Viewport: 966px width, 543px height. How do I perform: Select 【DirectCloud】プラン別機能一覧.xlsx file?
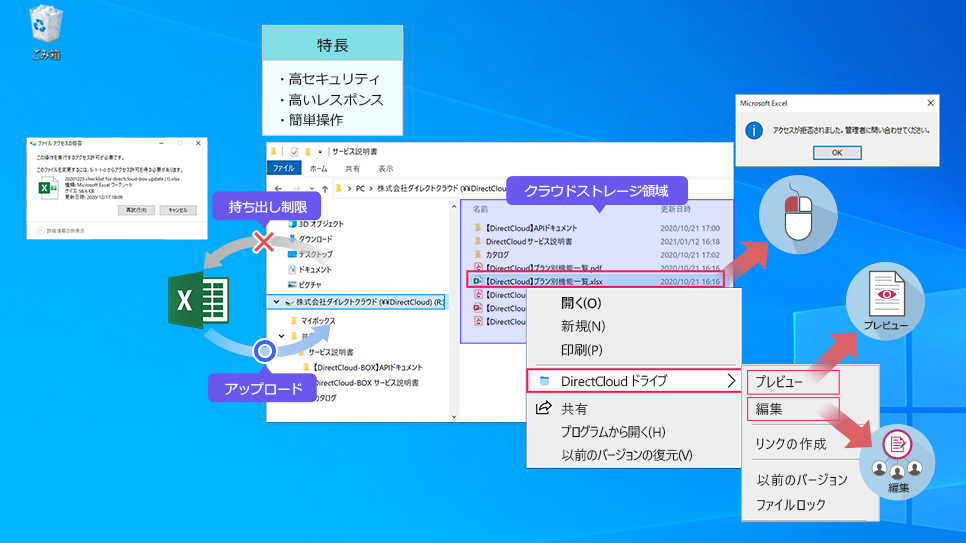coord(595,281)
